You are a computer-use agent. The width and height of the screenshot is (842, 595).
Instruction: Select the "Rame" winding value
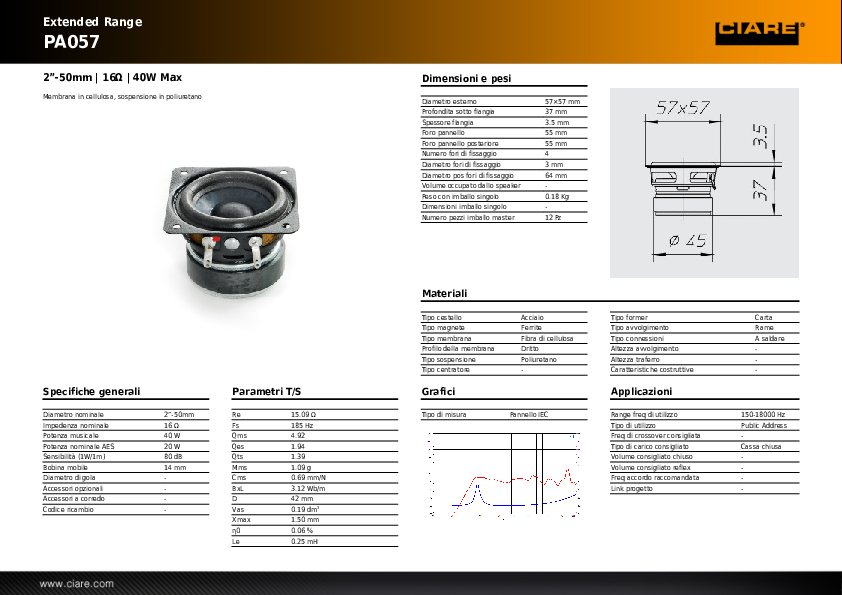764,328
